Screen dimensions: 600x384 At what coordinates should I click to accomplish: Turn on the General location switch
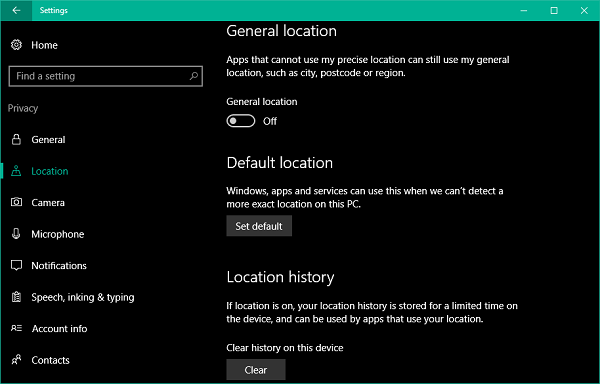[241, 121]
